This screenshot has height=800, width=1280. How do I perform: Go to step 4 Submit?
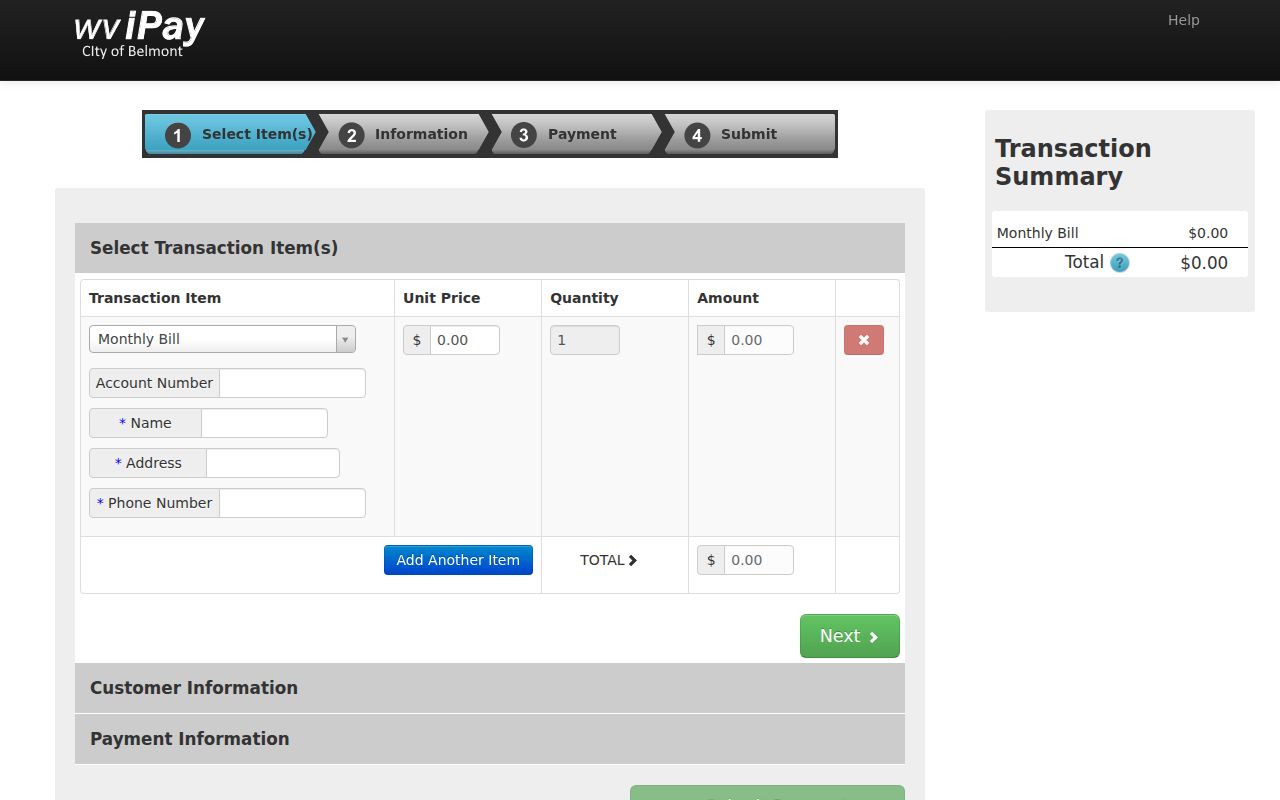(750, 134)
